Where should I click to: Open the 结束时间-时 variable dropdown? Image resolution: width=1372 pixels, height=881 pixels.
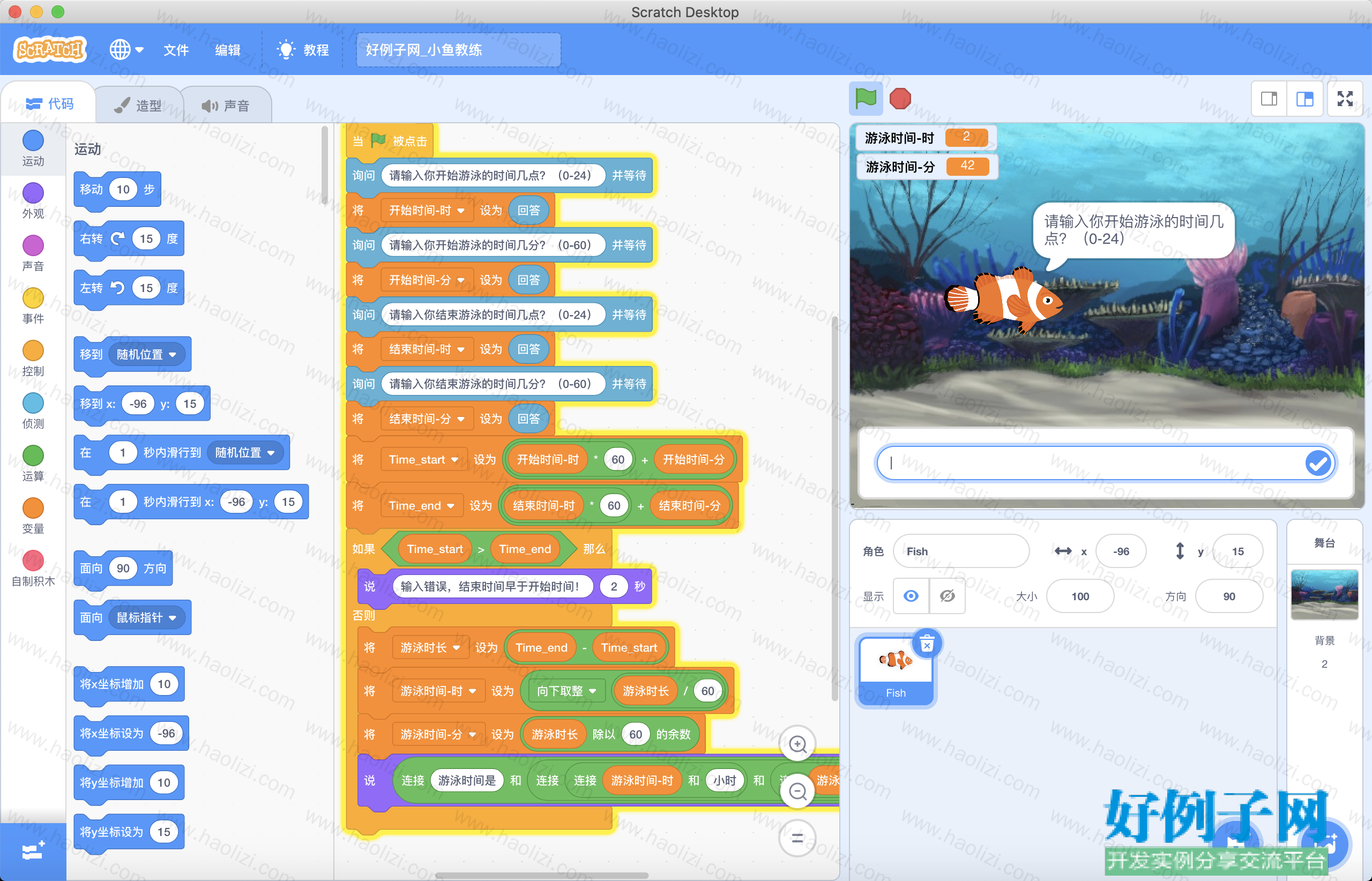coord(426,349)
